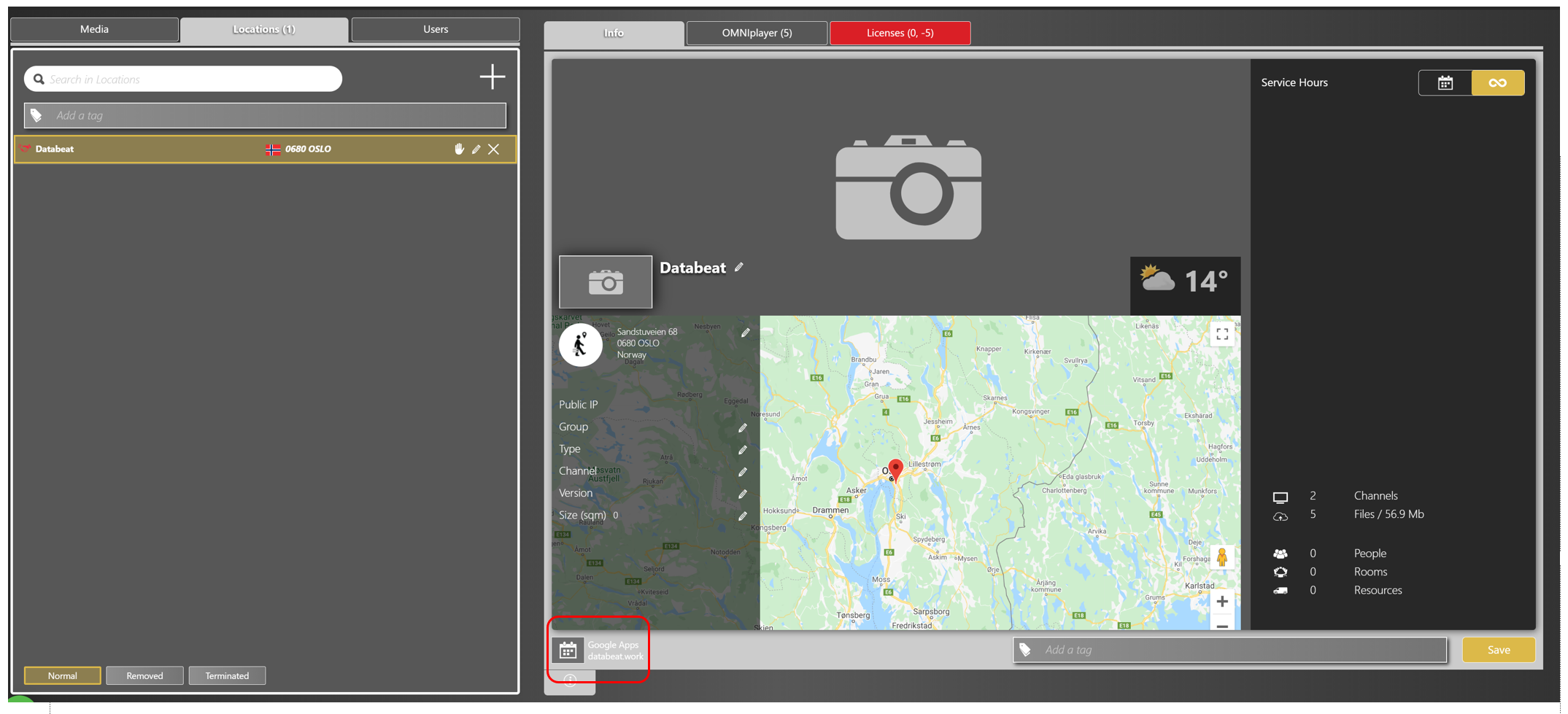Remove Databeat location with X icon
This screenshot has width=1568, height=714.
coord(494,149)
